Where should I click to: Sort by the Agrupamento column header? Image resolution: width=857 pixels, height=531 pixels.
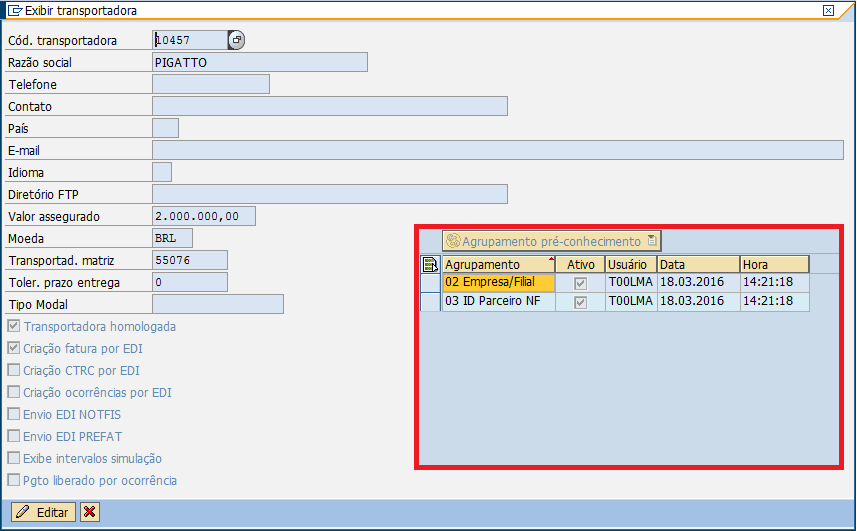(497, 265)
